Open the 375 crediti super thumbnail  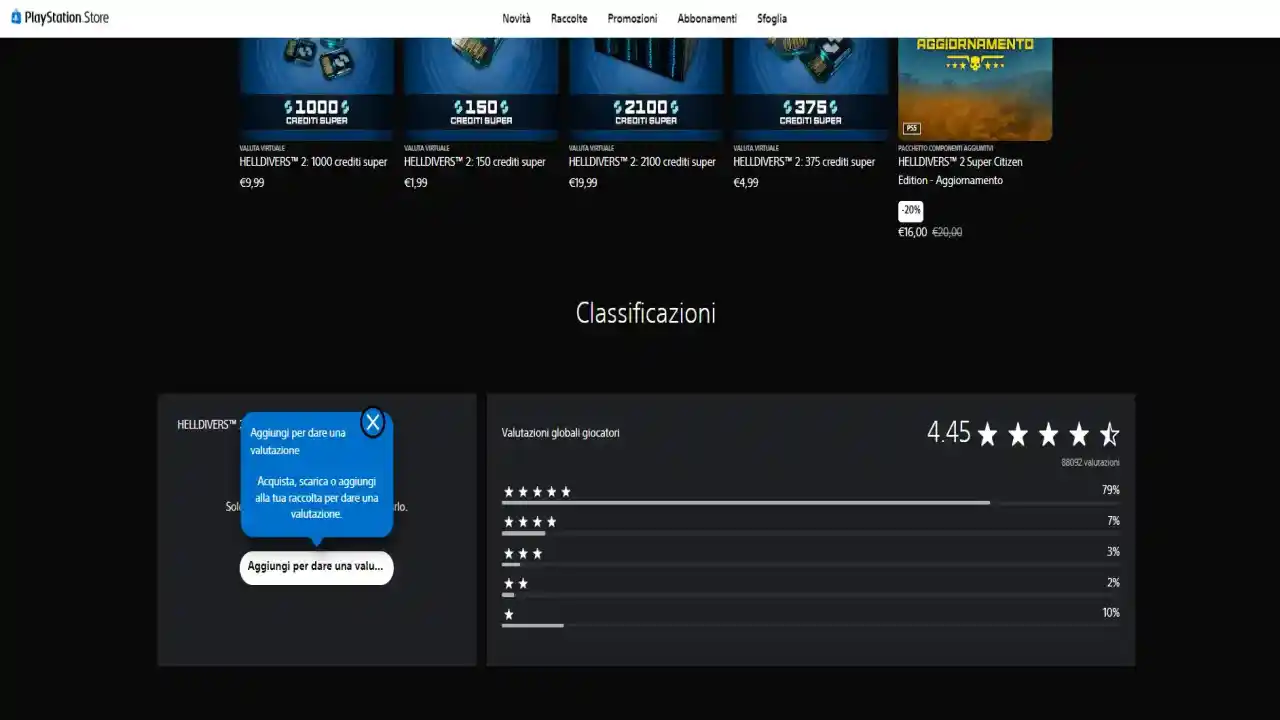point(810,89)
